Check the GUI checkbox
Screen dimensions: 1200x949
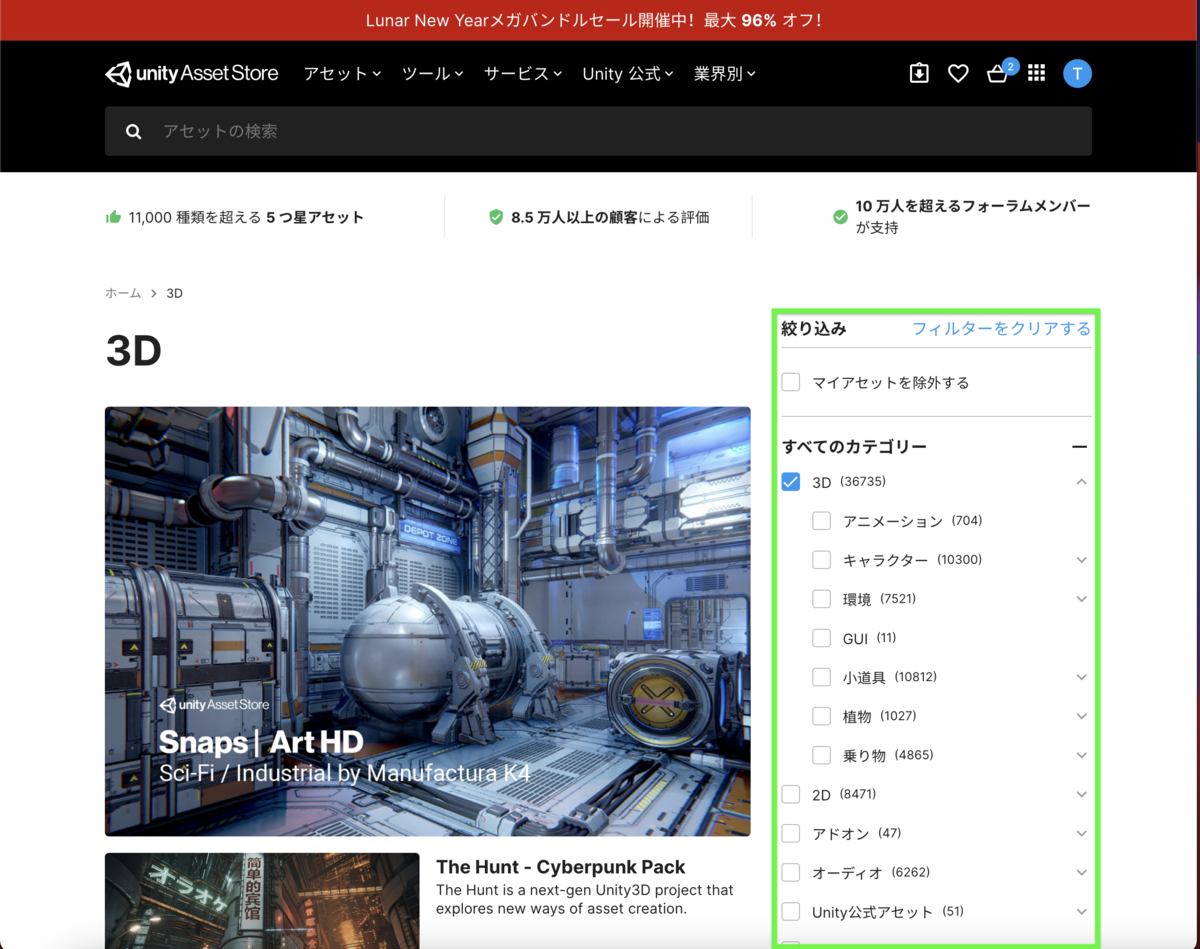coord(822,638)
